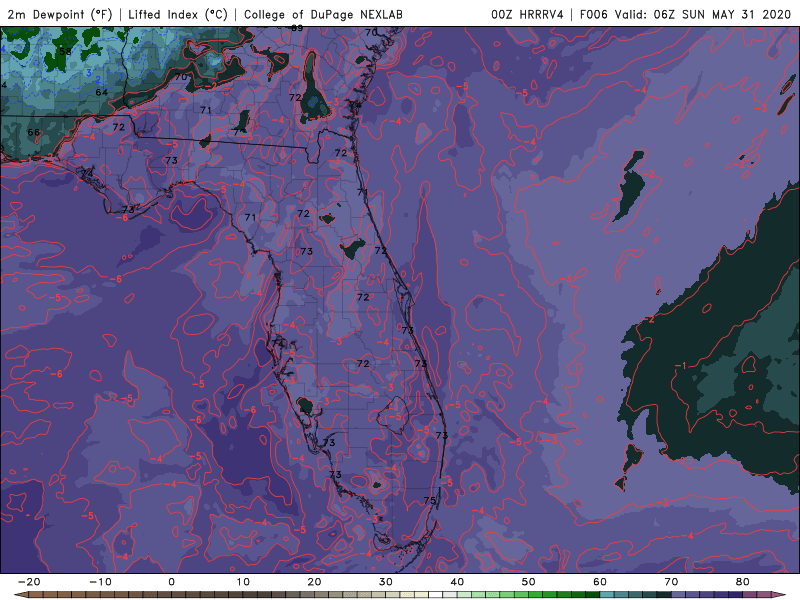Viewport: 800px width, 600px height.
Task: Click the '00Z HRRRV4' model run label
Action: [527, 15]
